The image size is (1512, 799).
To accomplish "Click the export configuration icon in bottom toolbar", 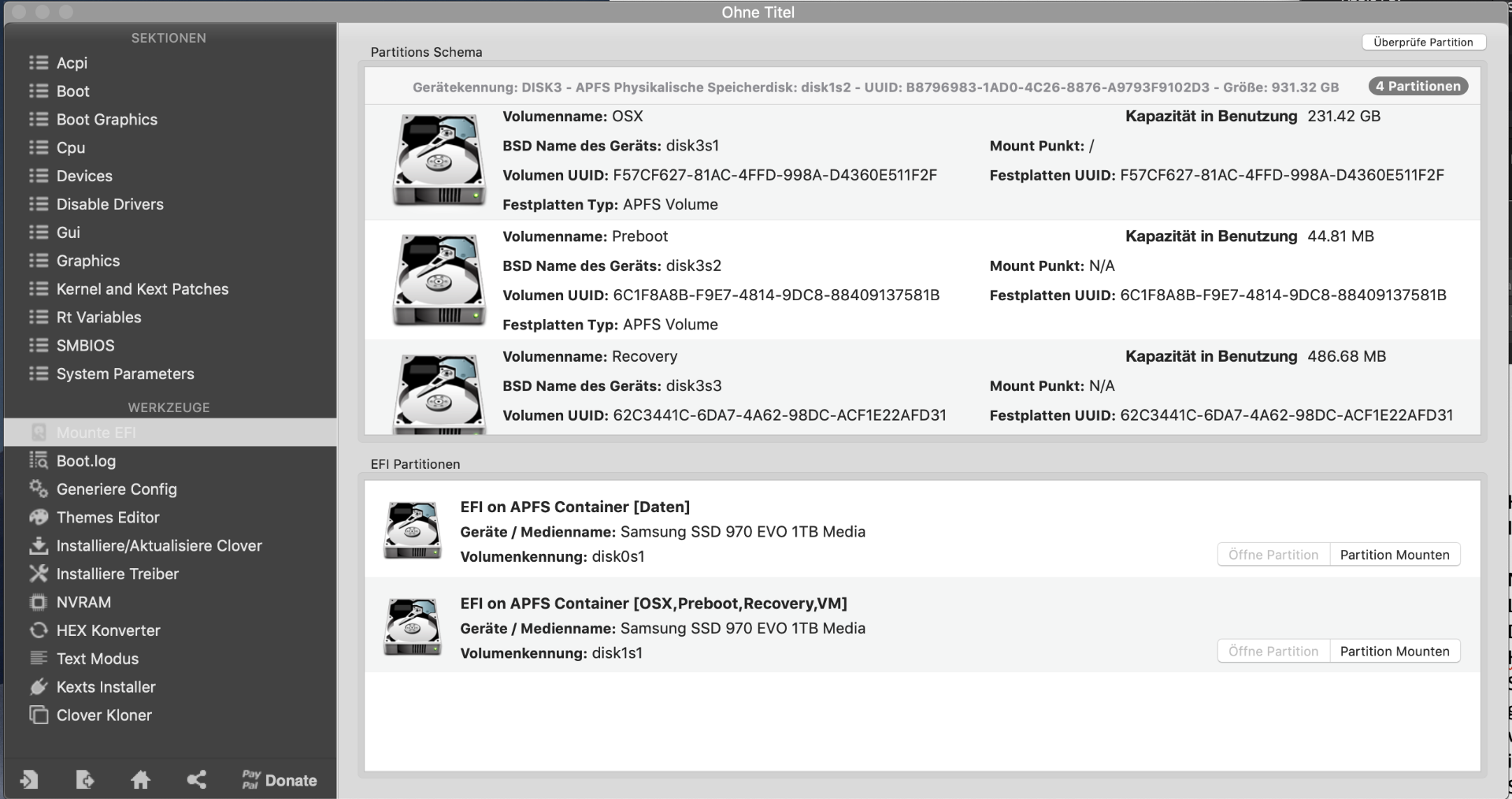I will tap(84, 780).
